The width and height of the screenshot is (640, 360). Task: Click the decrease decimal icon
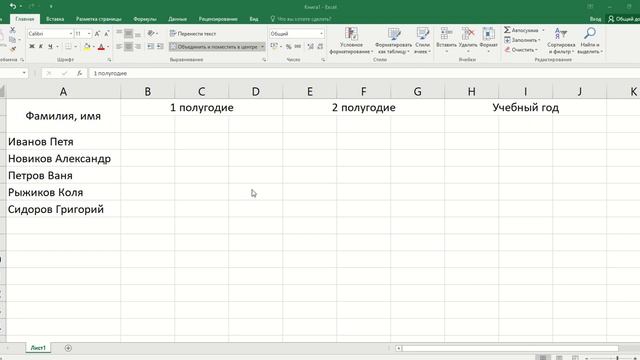point(320,47)
